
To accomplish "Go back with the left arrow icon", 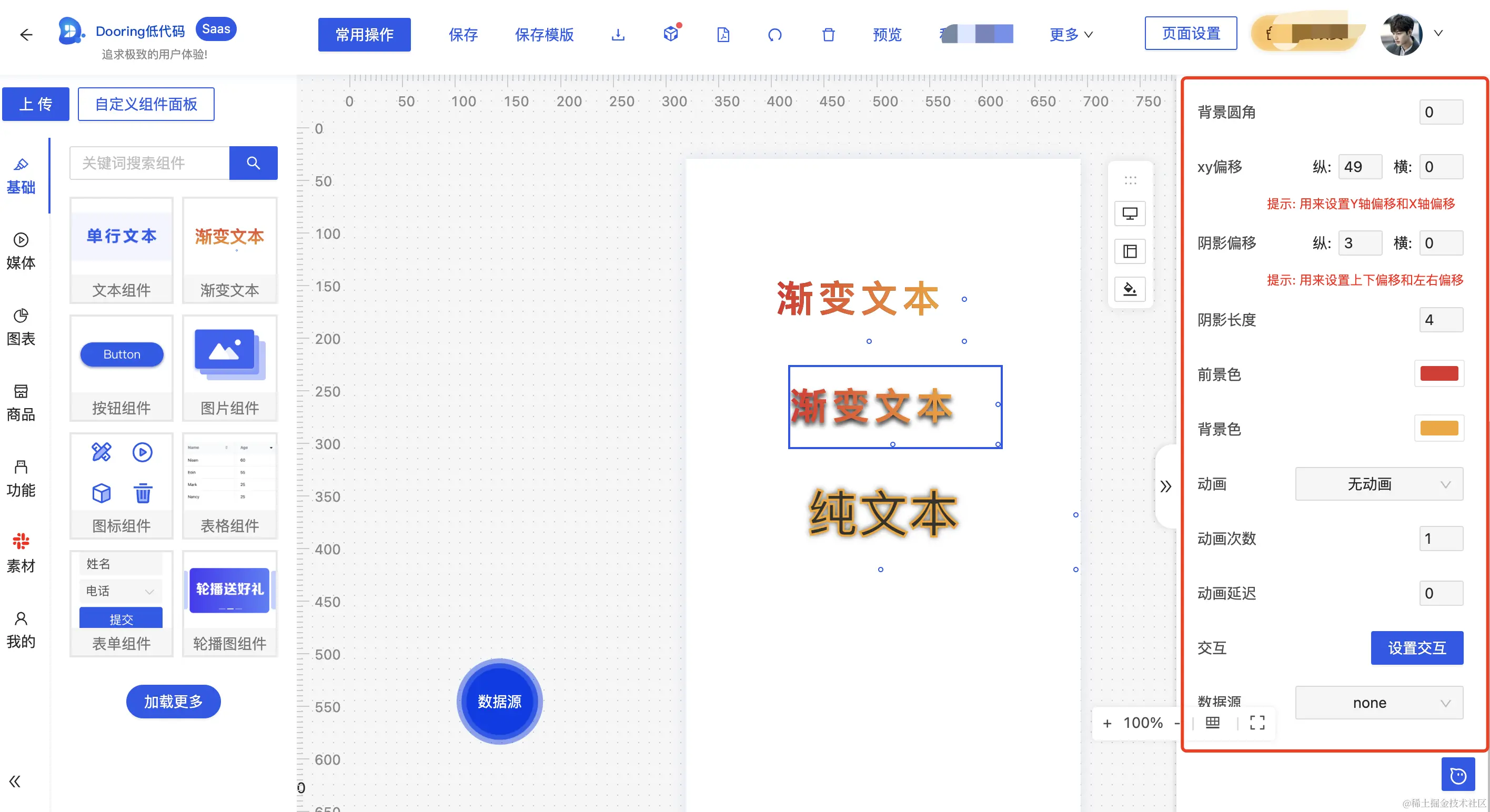I will (x=26, y=35).
